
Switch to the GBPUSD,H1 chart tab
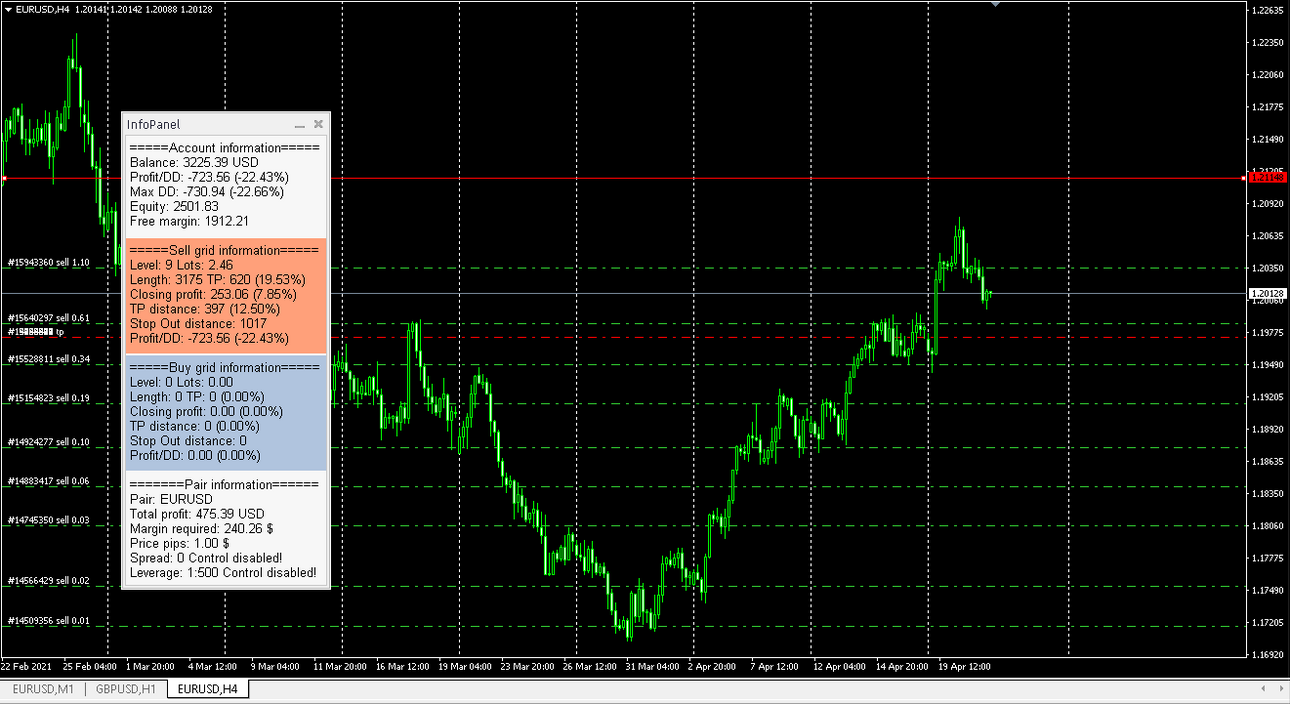tap(126, 689)
